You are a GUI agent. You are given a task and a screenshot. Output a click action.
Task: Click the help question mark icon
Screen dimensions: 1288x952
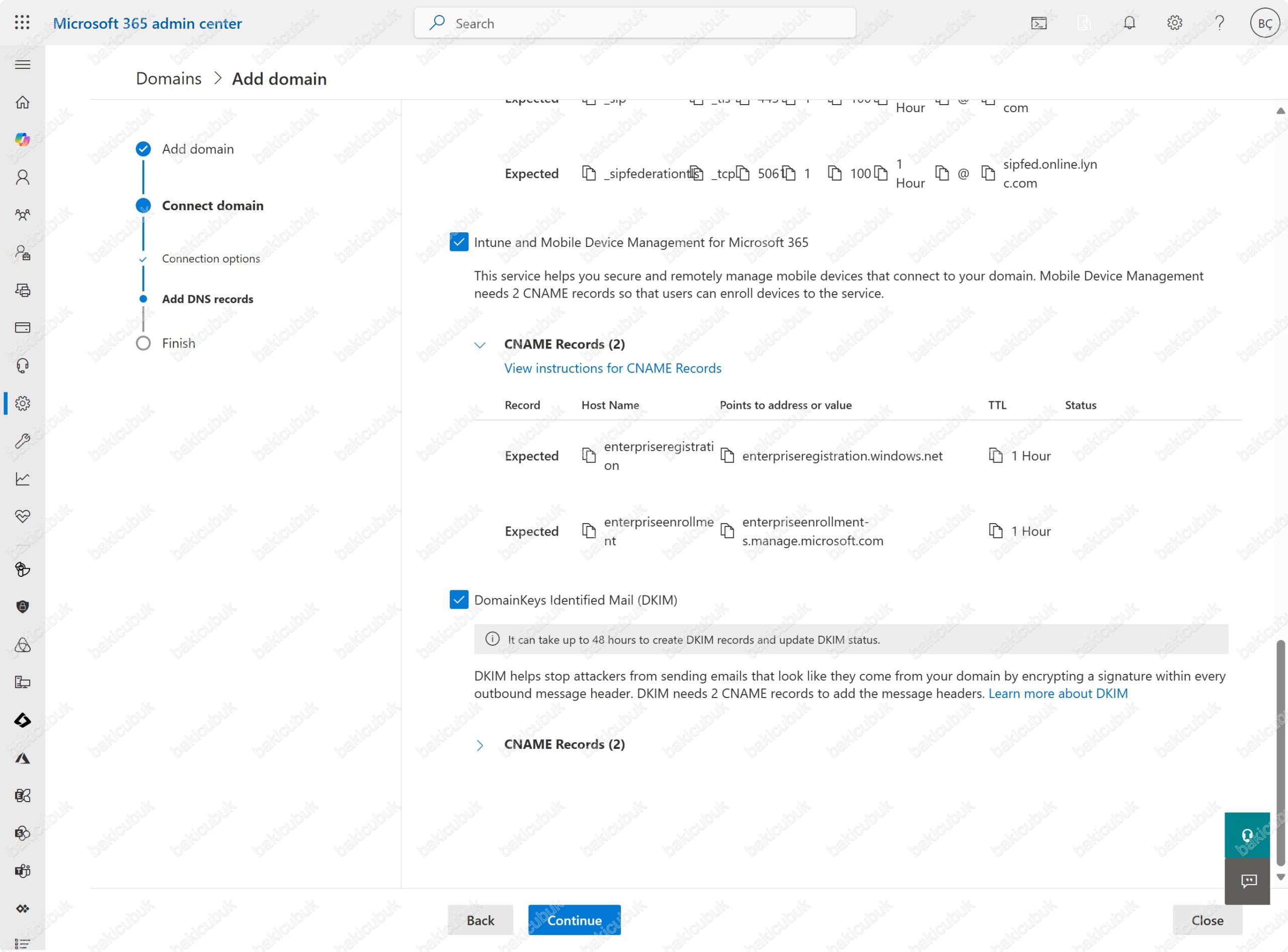pyautogui.click(x=1219, y=23)
